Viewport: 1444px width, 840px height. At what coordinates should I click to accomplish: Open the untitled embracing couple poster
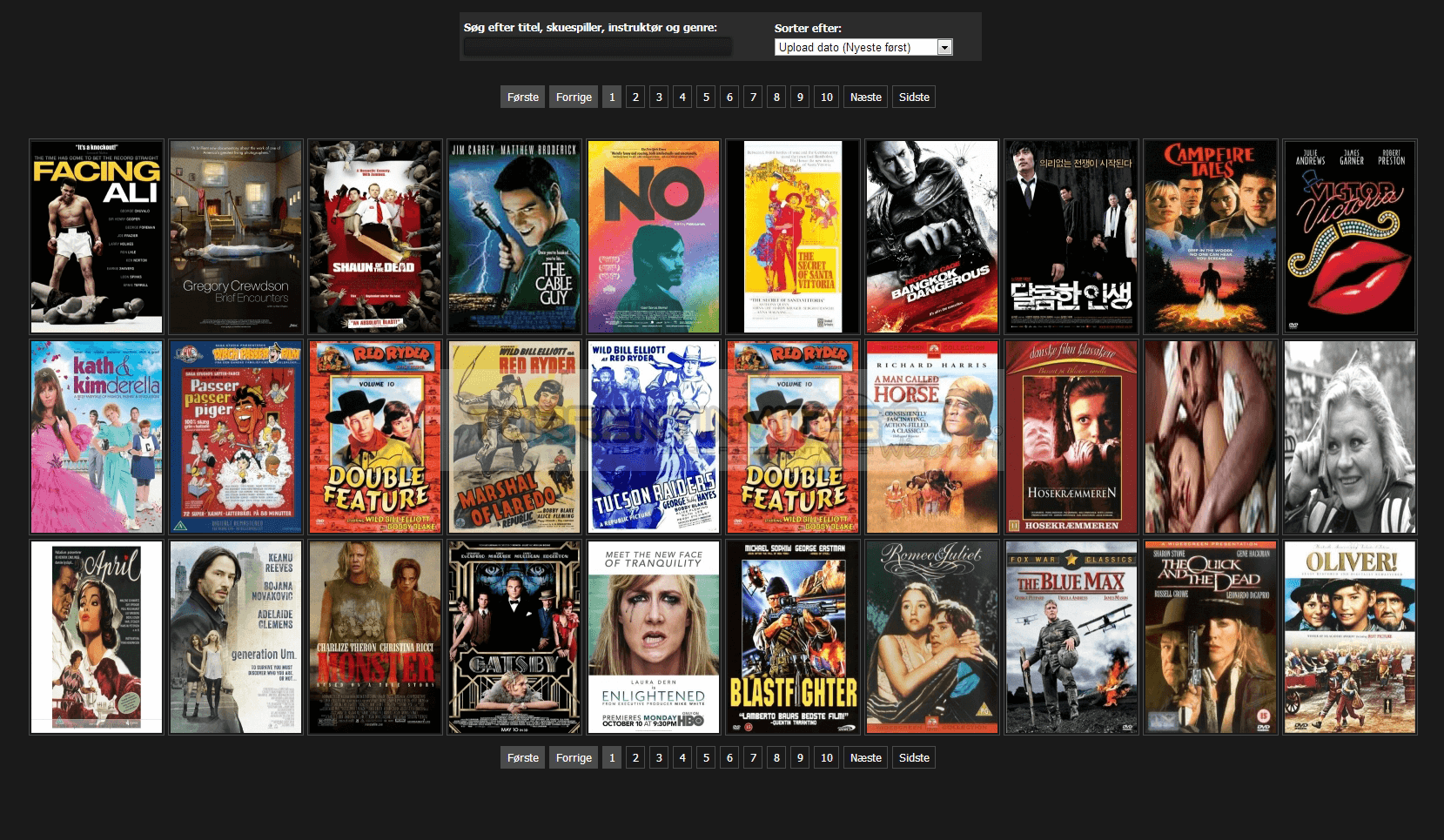[x=1211, y=437]
